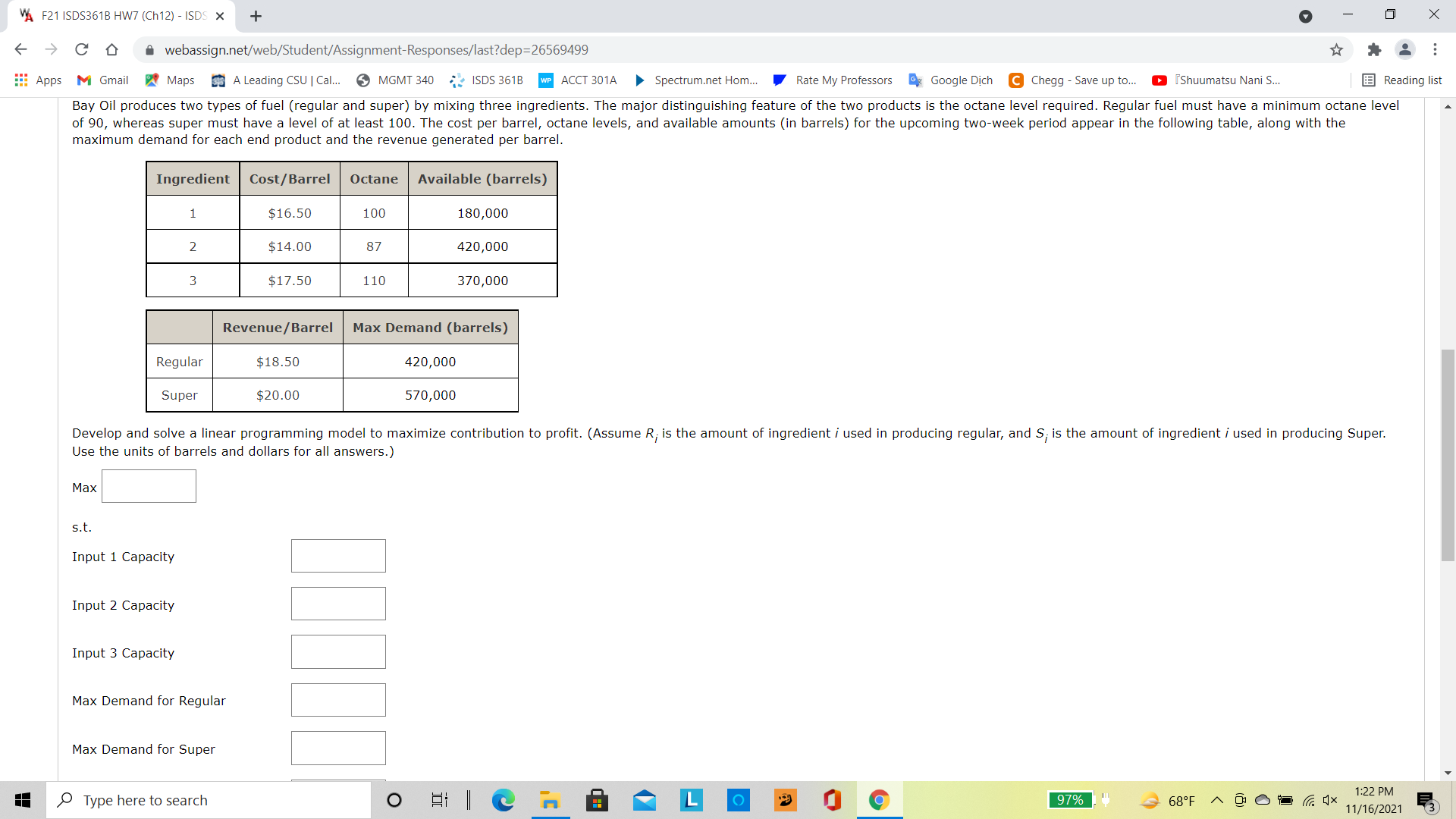Bookmark this page with the star icon

1336,49
